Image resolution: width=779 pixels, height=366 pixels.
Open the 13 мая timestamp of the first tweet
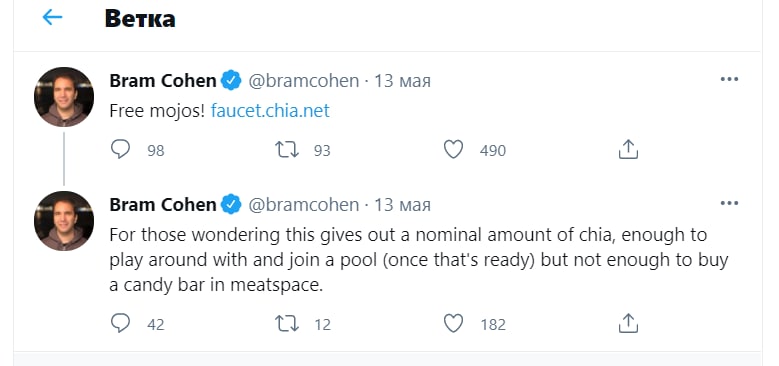coord(402,80)
